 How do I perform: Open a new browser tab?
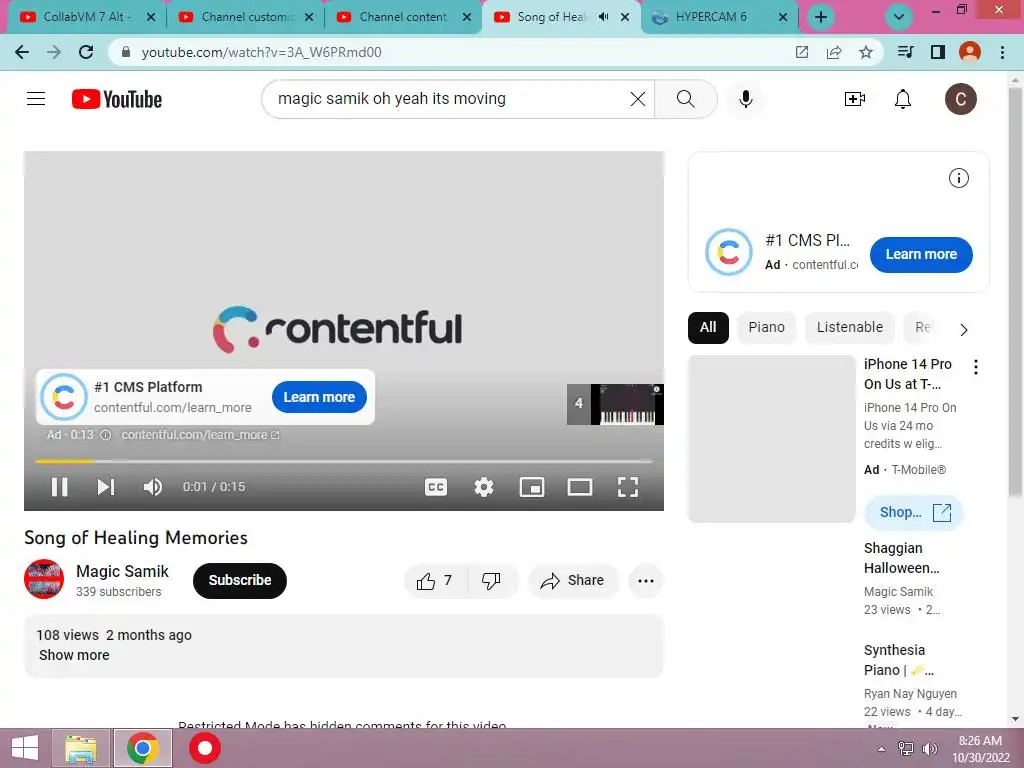[x=821, y=18]
